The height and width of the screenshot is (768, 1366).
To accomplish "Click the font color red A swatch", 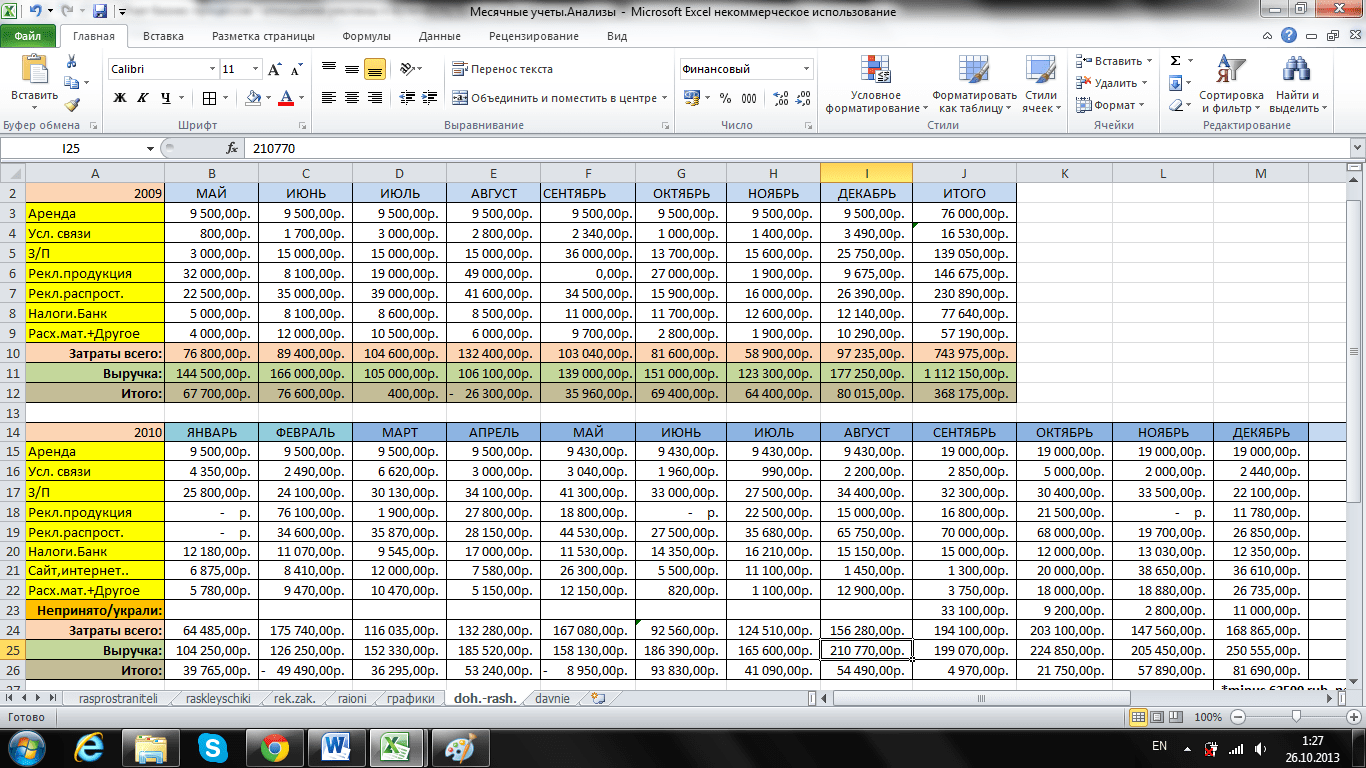I will [286, 98].
